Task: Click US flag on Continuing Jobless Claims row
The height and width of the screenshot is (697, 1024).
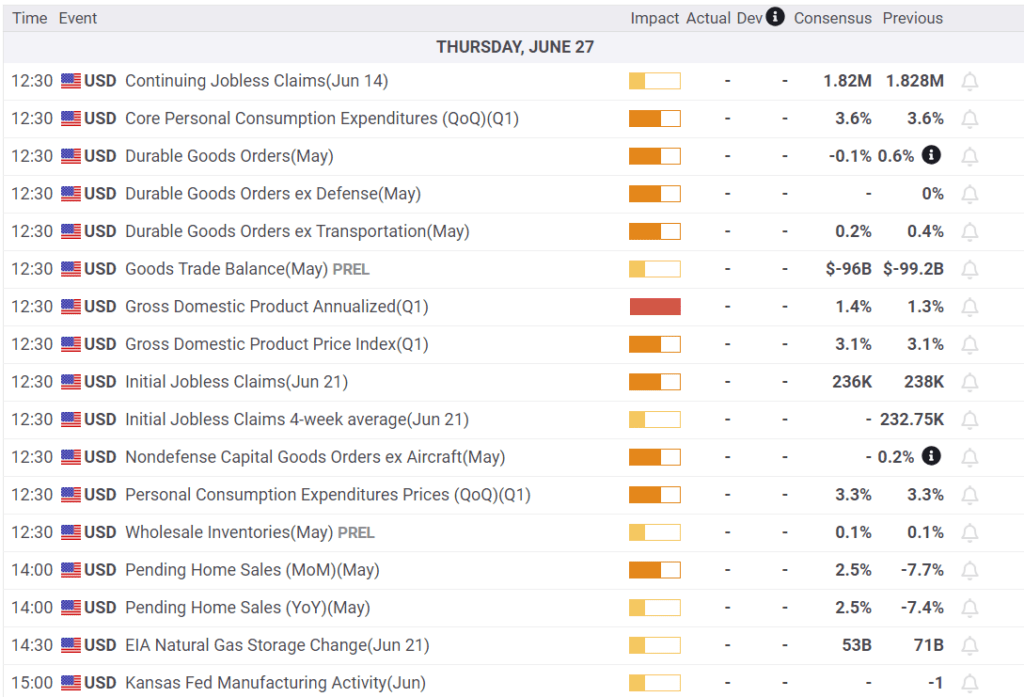Action: tap(71, 81)
